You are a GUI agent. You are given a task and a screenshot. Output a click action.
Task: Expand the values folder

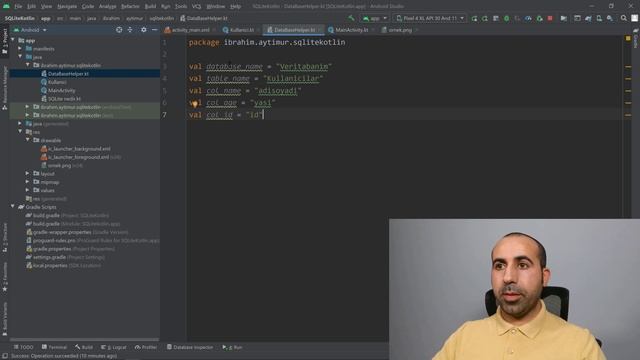tap(28, 190)
